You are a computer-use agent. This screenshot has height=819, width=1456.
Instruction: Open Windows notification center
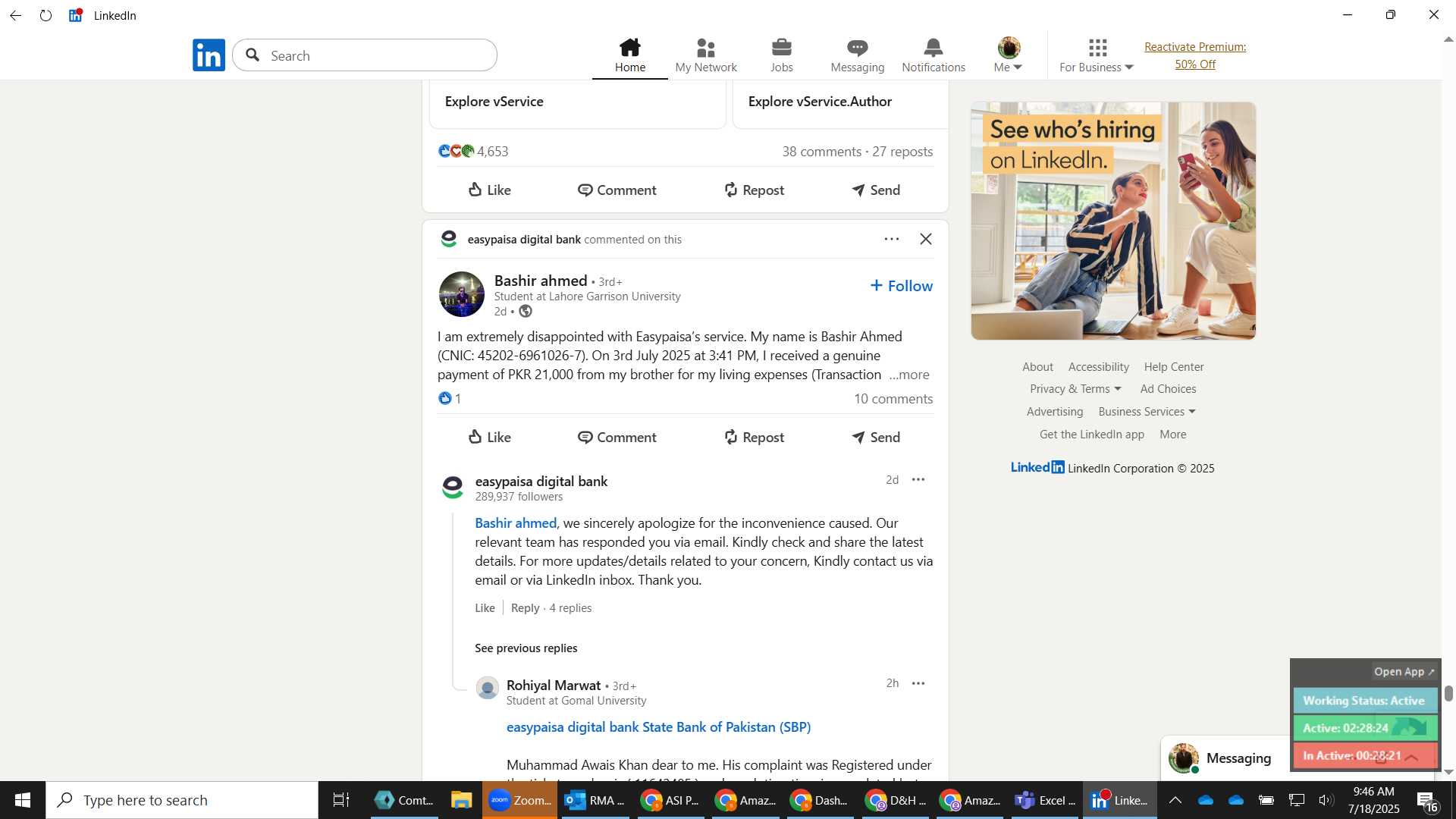pyautogui.click(x=1428, y=801)
